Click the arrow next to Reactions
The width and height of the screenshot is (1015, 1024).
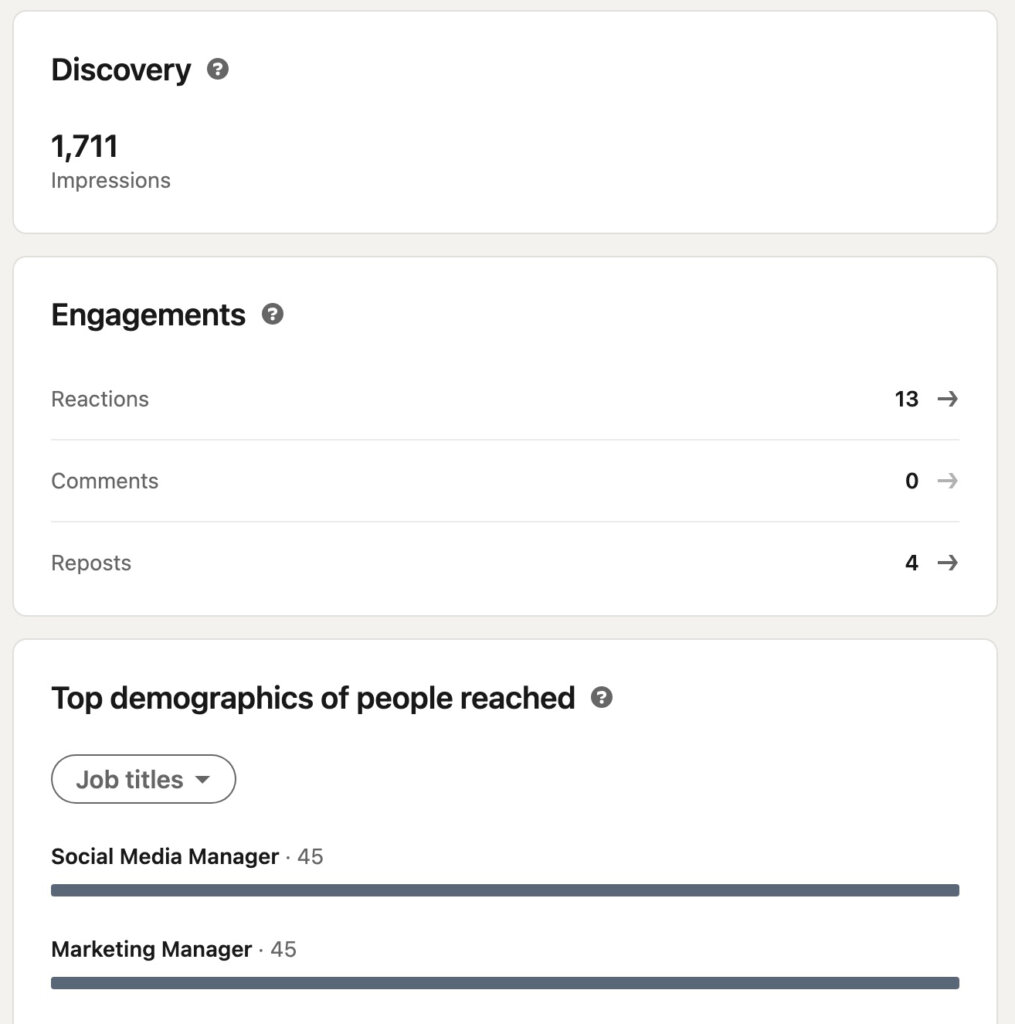[945, 399]
